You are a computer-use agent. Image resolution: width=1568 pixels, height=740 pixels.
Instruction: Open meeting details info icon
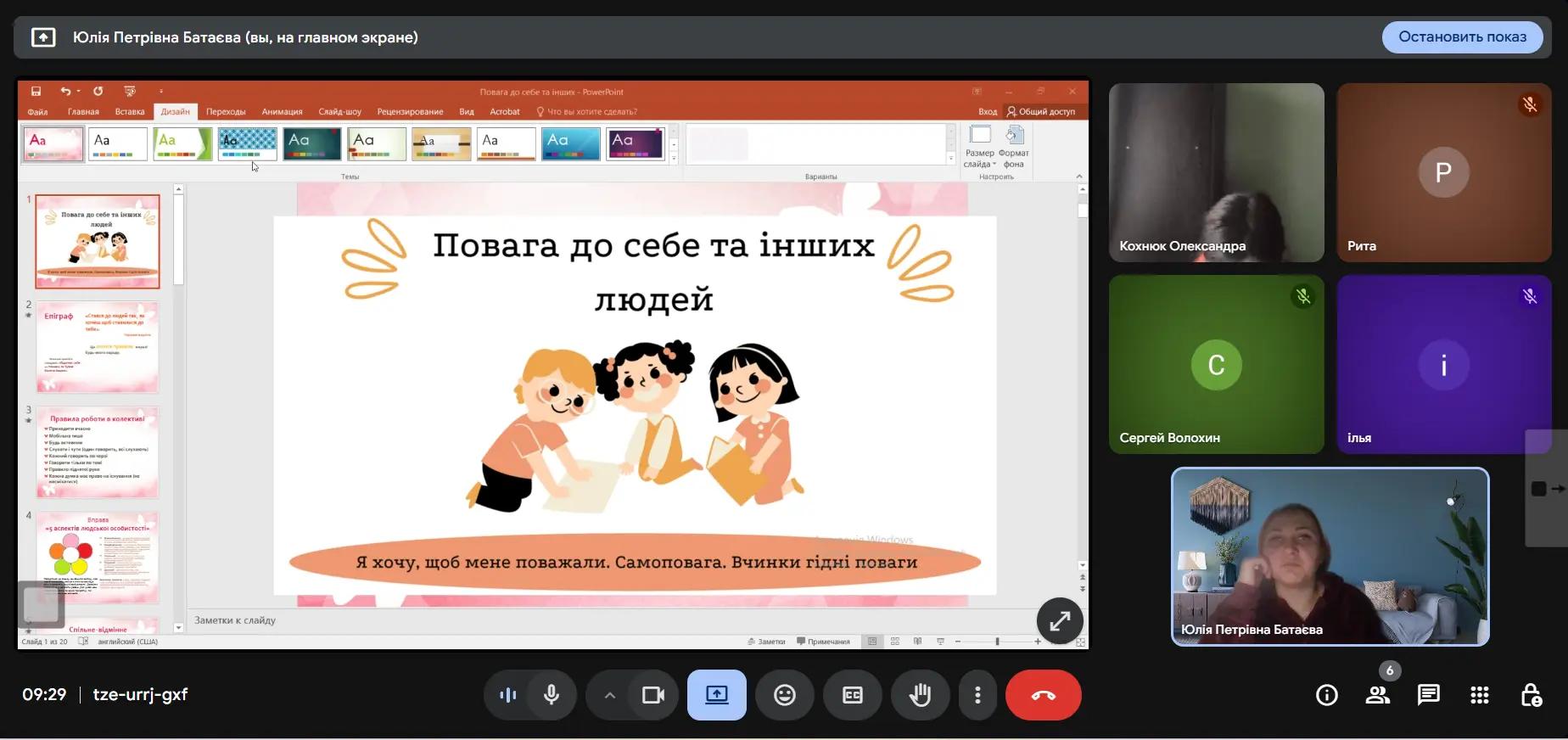coord(1326,695)
